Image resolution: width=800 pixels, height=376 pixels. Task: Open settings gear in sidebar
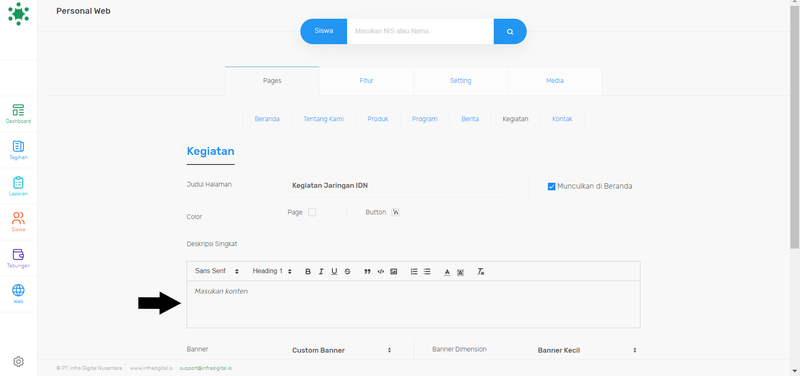[x=18, y=362]
